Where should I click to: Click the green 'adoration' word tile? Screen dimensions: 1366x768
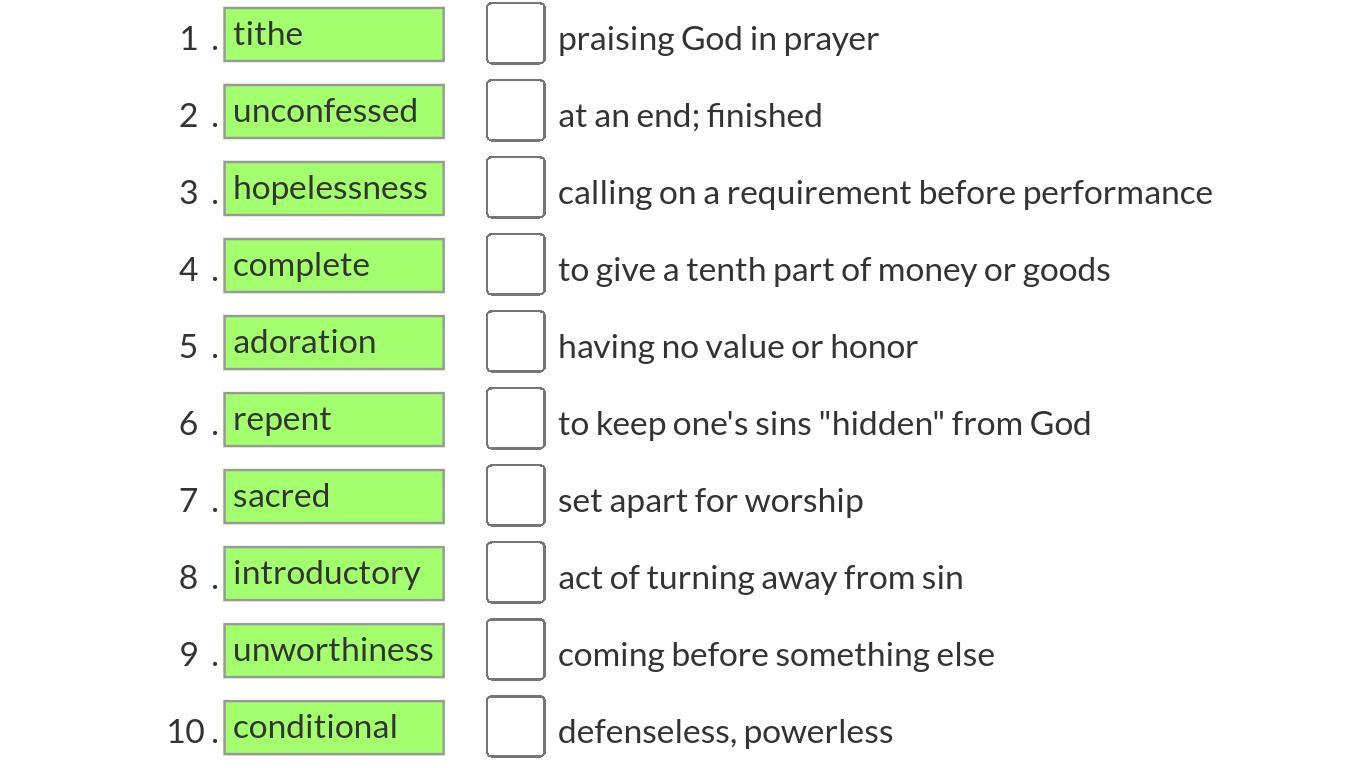(x=334, y=343)
